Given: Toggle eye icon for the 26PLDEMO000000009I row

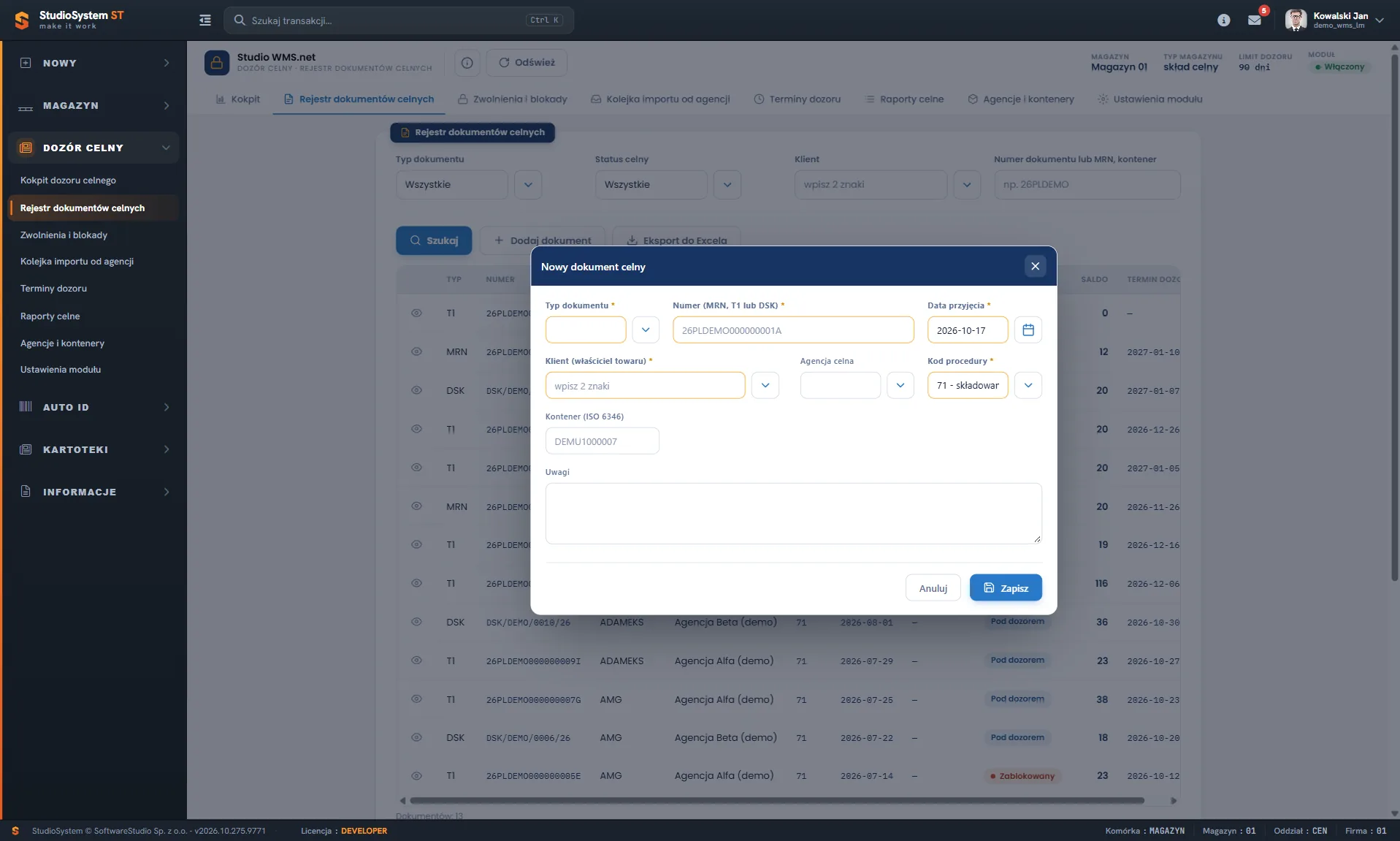Looking at the screenshot, I should 416,661.
